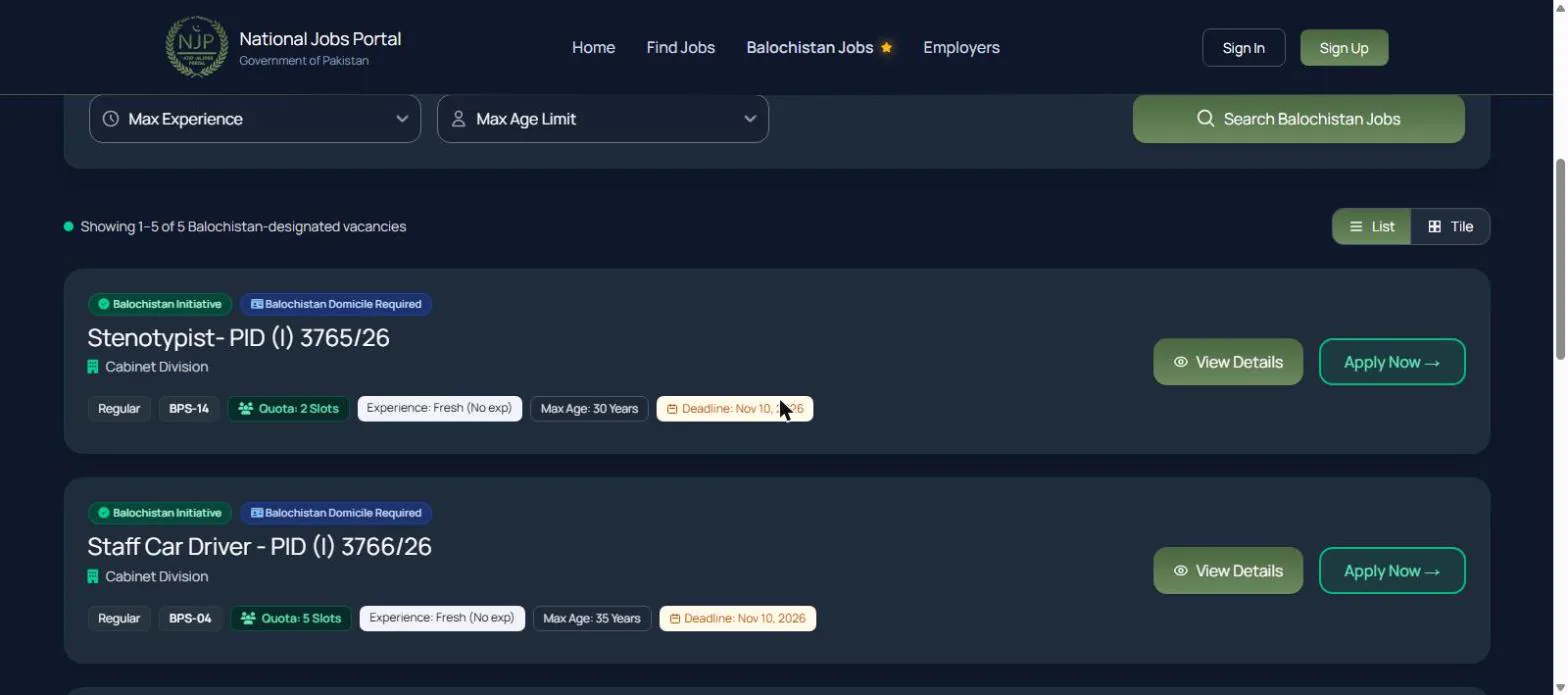Open the Max Age Limit dropdown
This screenshot has width=1568, height=695.
tap(603, 119)
